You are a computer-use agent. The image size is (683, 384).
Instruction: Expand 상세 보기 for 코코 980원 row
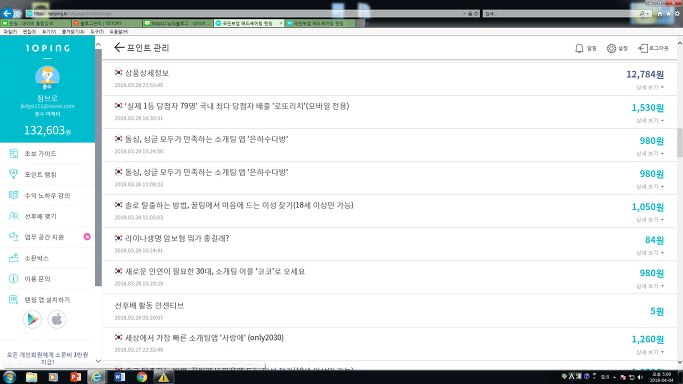click(x=650, y=286)
